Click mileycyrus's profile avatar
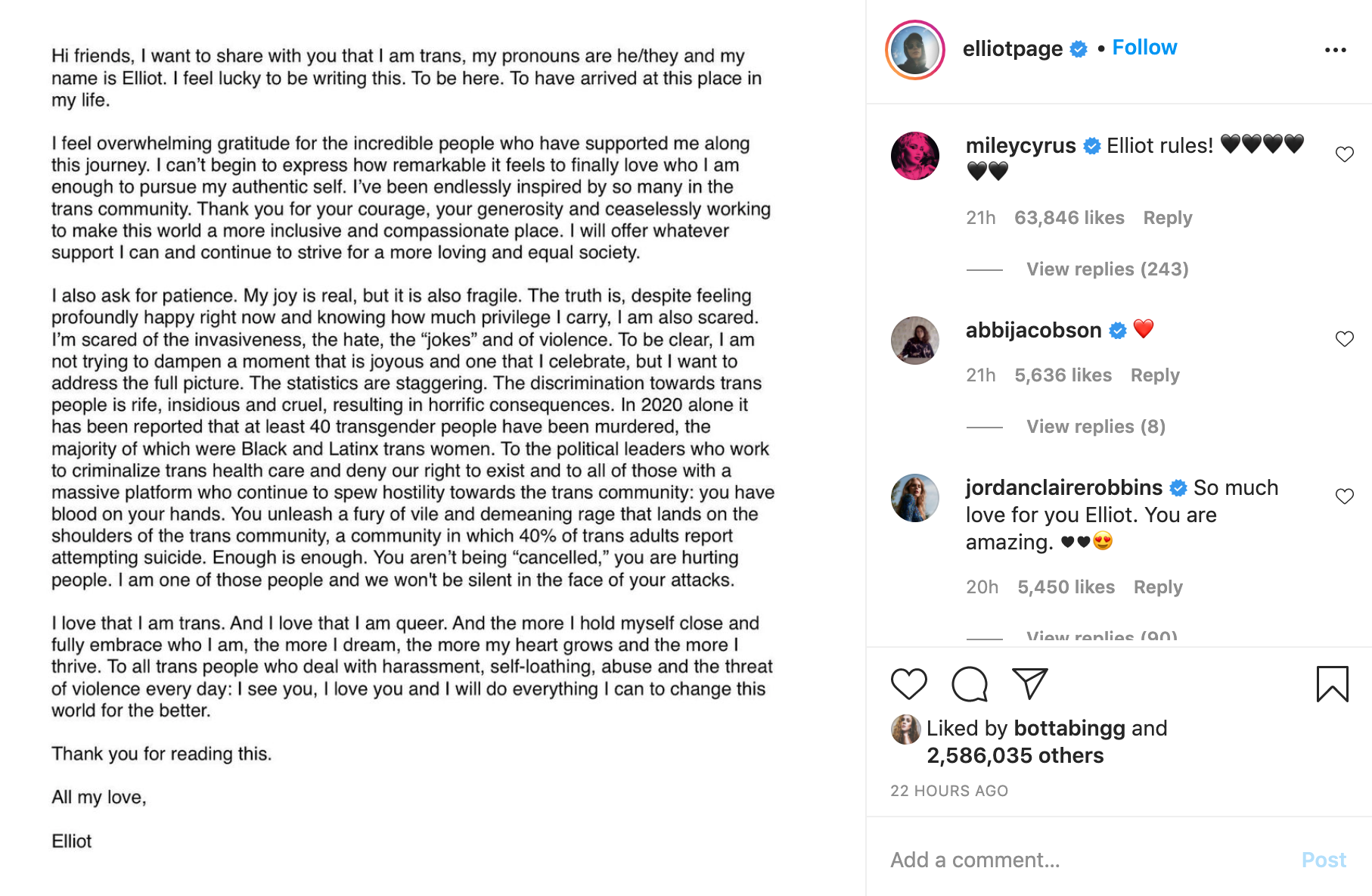Screen dimensions: 1372x896 tap(915, 156)
